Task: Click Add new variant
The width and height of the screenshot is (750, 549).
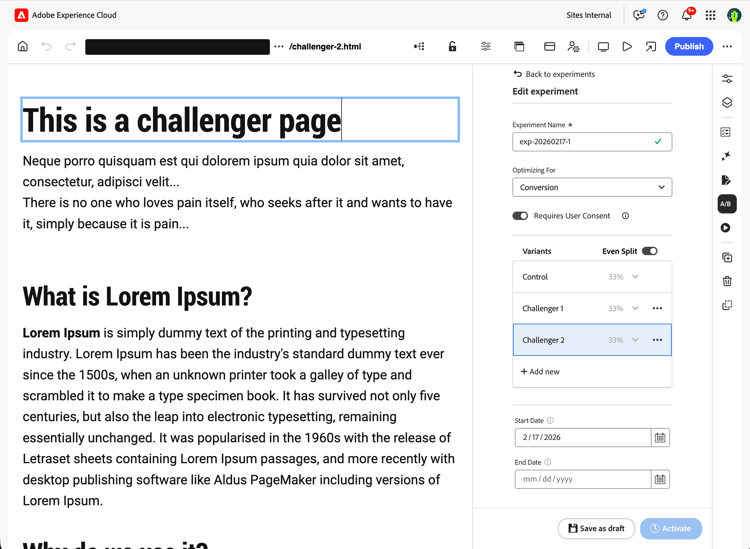Action: coord(540,372)
